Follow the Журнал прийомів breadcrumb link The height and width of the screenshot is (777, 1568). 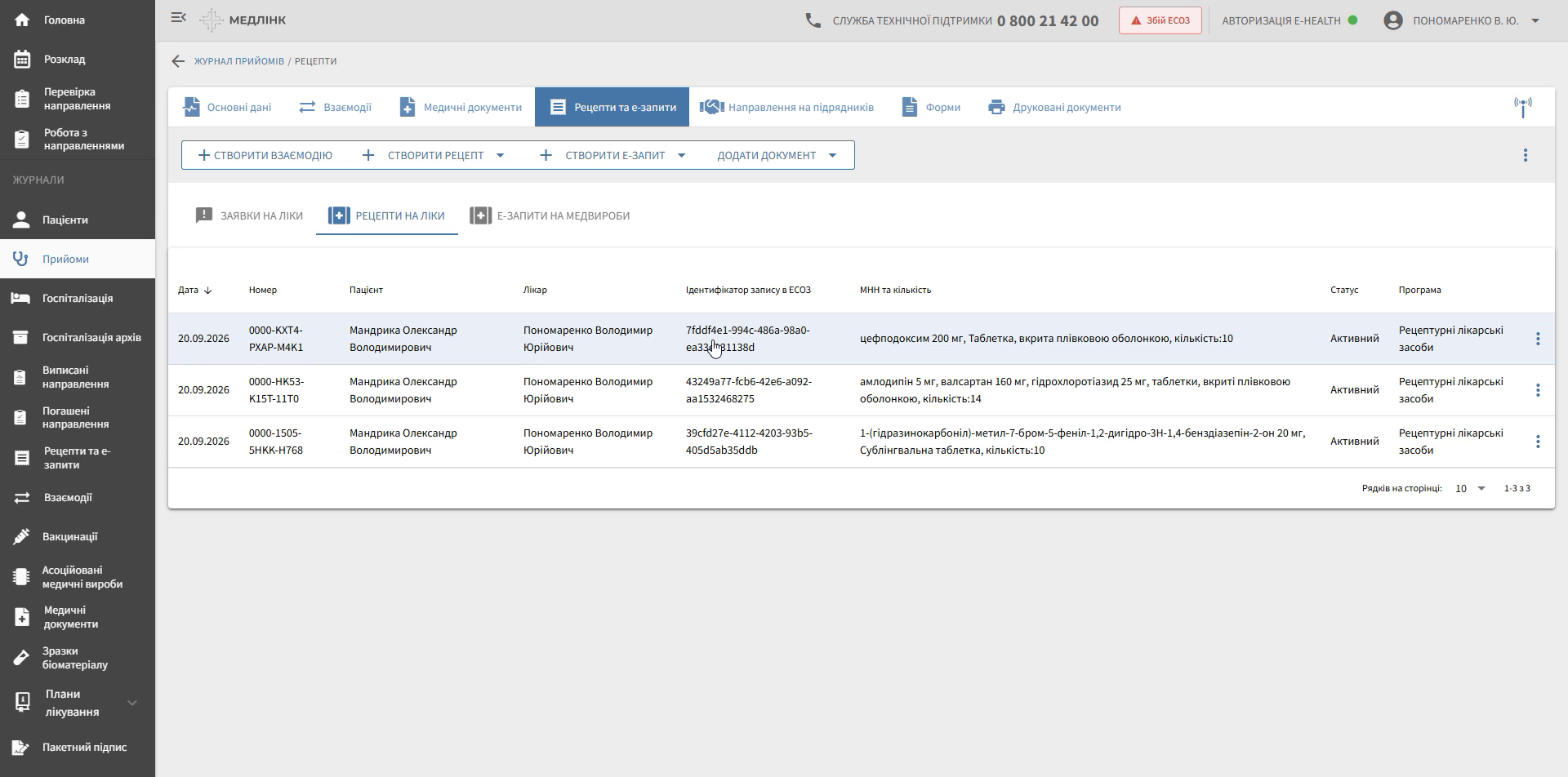(x=239, y=61)
